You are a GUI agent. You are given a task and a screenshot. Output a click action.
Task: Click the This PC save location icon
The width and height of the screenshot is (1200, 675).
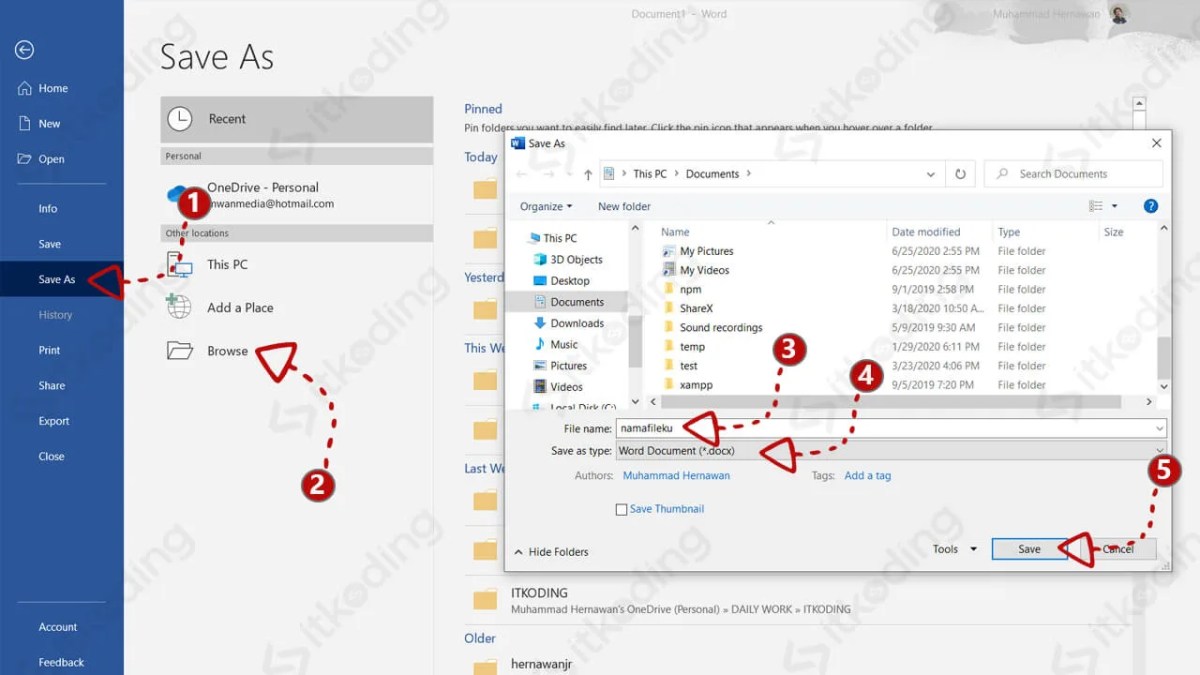(182, 262)
